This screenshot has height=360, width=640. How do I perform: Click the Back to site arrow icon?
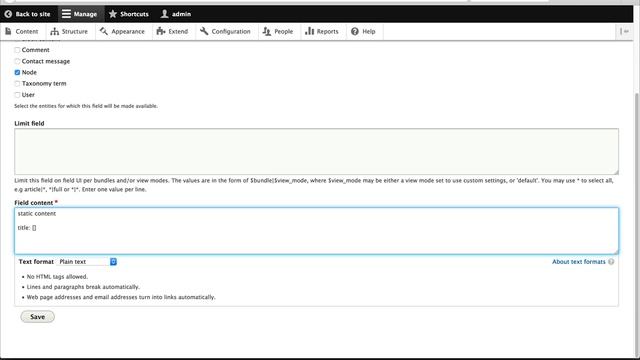pos(8,14)
